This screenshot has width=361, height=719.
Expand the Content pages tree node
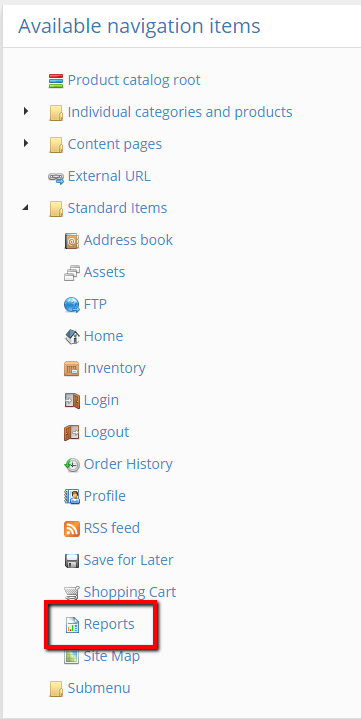click(26, 143)
